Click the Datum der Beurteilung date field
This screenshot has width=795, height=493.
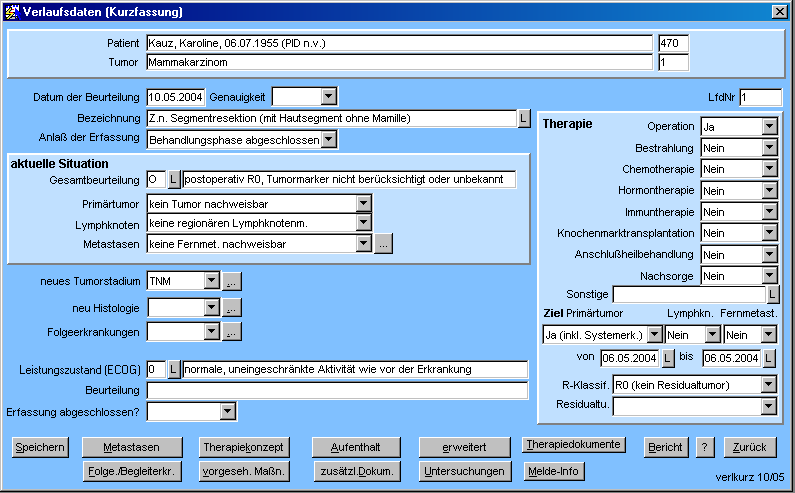click(x=176, y=97)
